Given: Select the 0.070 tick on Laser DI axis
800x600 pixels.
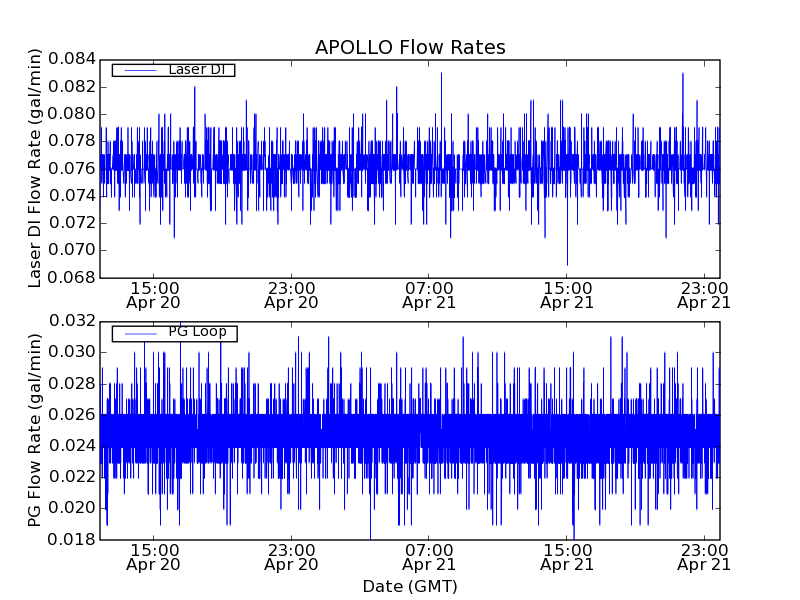Looking at the screenshot, I should point(72,251).
